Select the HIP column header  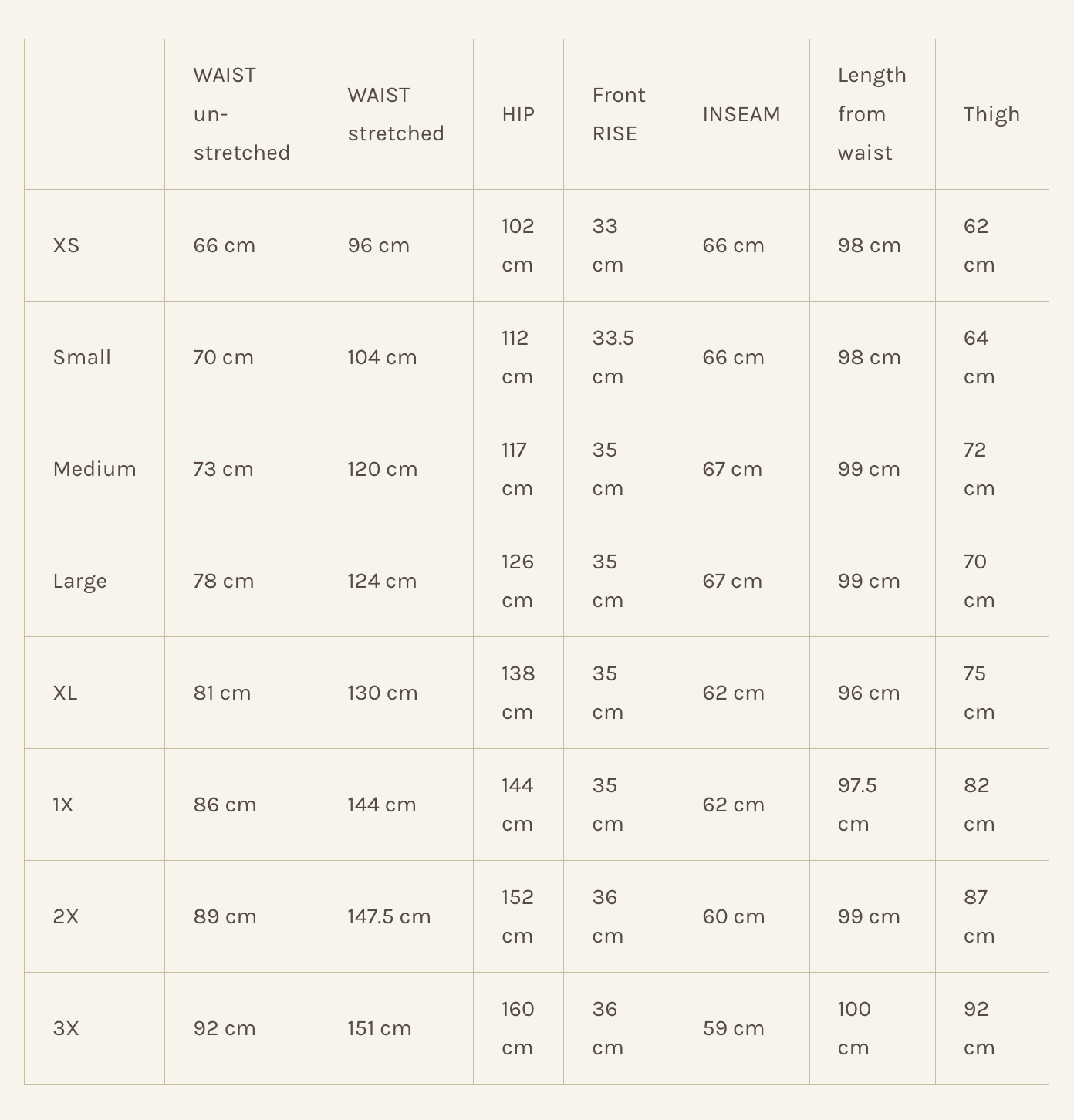click(x=518, y=114)
